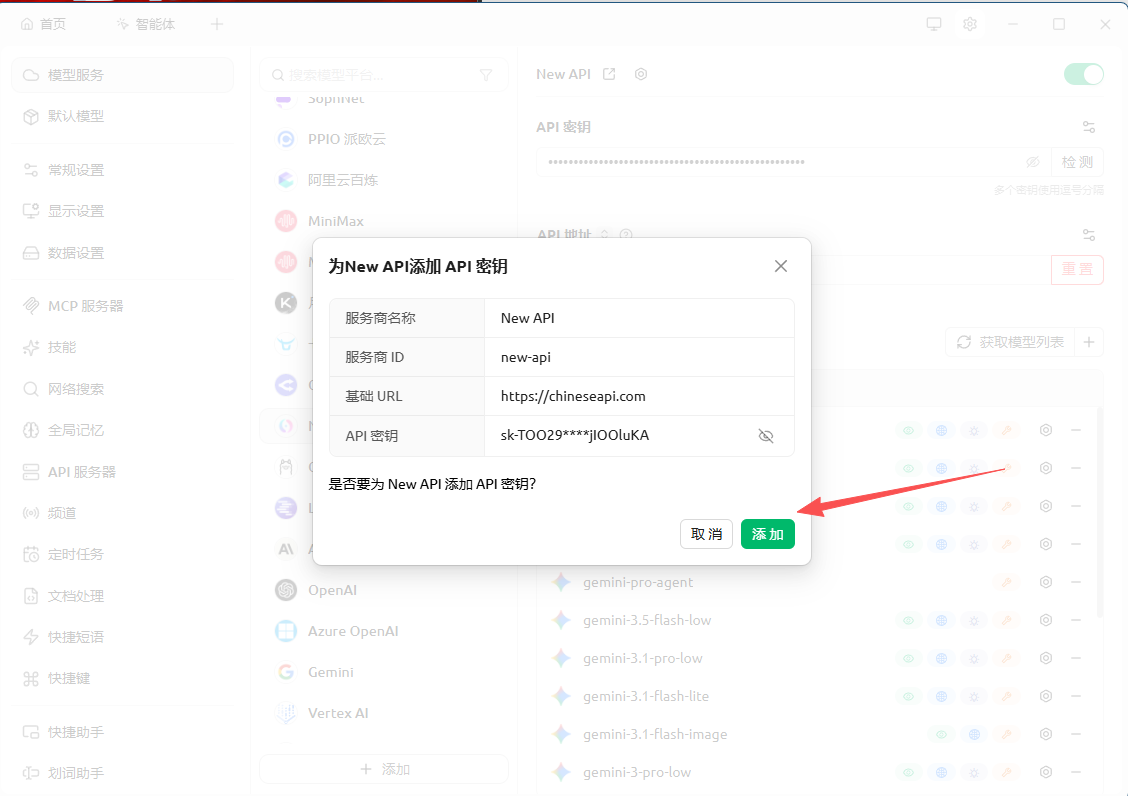
Task: Select PPIO 派欧云 provider
Action: [x=383, y=139]
